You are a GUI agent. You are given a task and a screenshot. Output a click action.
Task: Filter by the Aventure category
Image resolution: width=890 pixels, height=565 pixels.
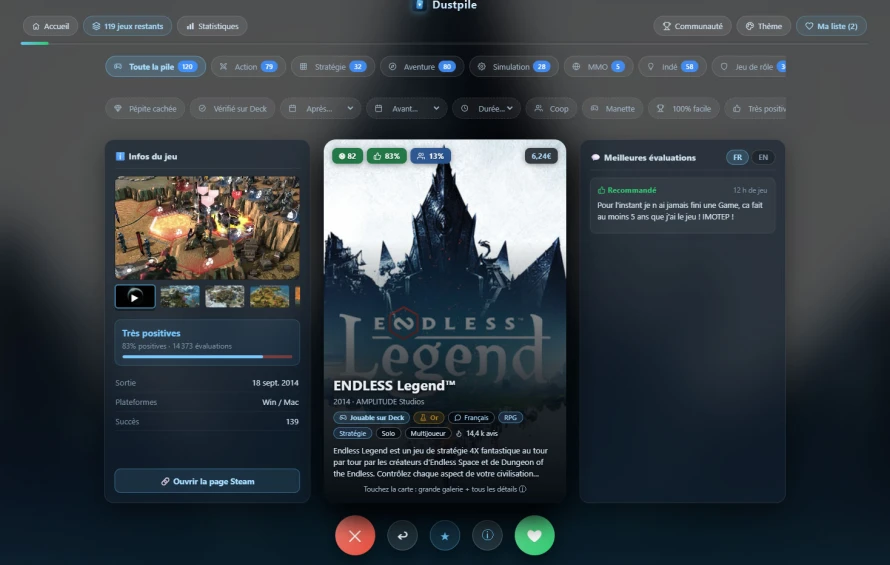click(422, 66)
